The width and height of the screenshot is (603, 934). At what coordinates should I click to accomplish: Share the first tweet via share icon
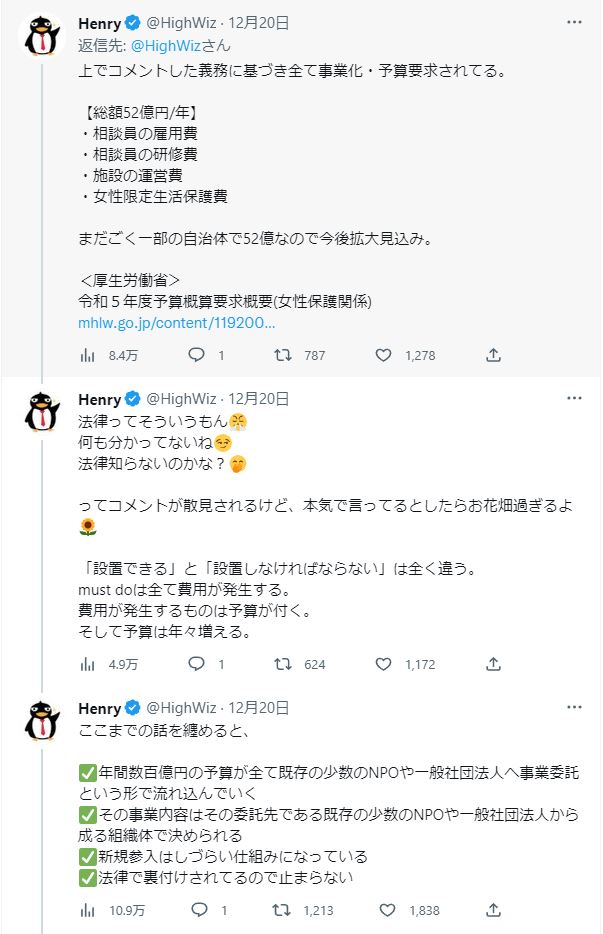tap(493, 354)
